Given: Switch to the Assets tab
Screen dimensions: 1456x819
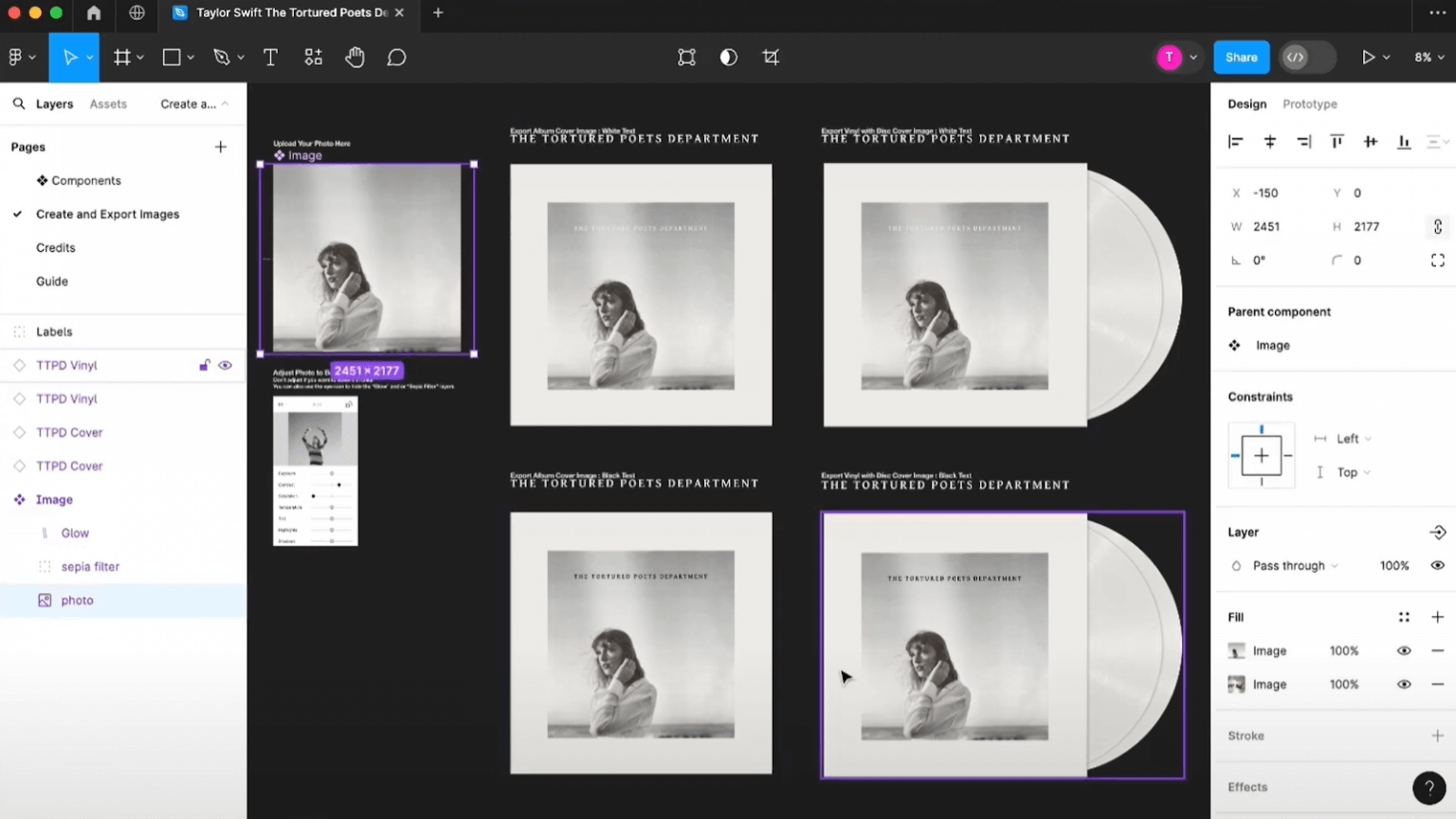Looking at the screenshot, I should [108, 104].
